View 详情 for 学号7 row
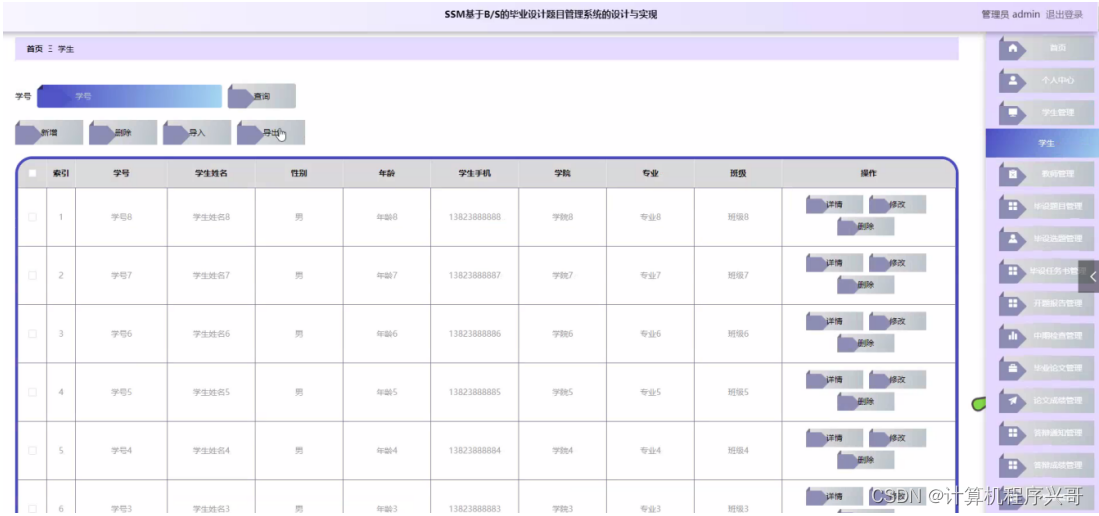Viewport: 1099px width, 516px height. pyautogui.click(x=834, y=263)
